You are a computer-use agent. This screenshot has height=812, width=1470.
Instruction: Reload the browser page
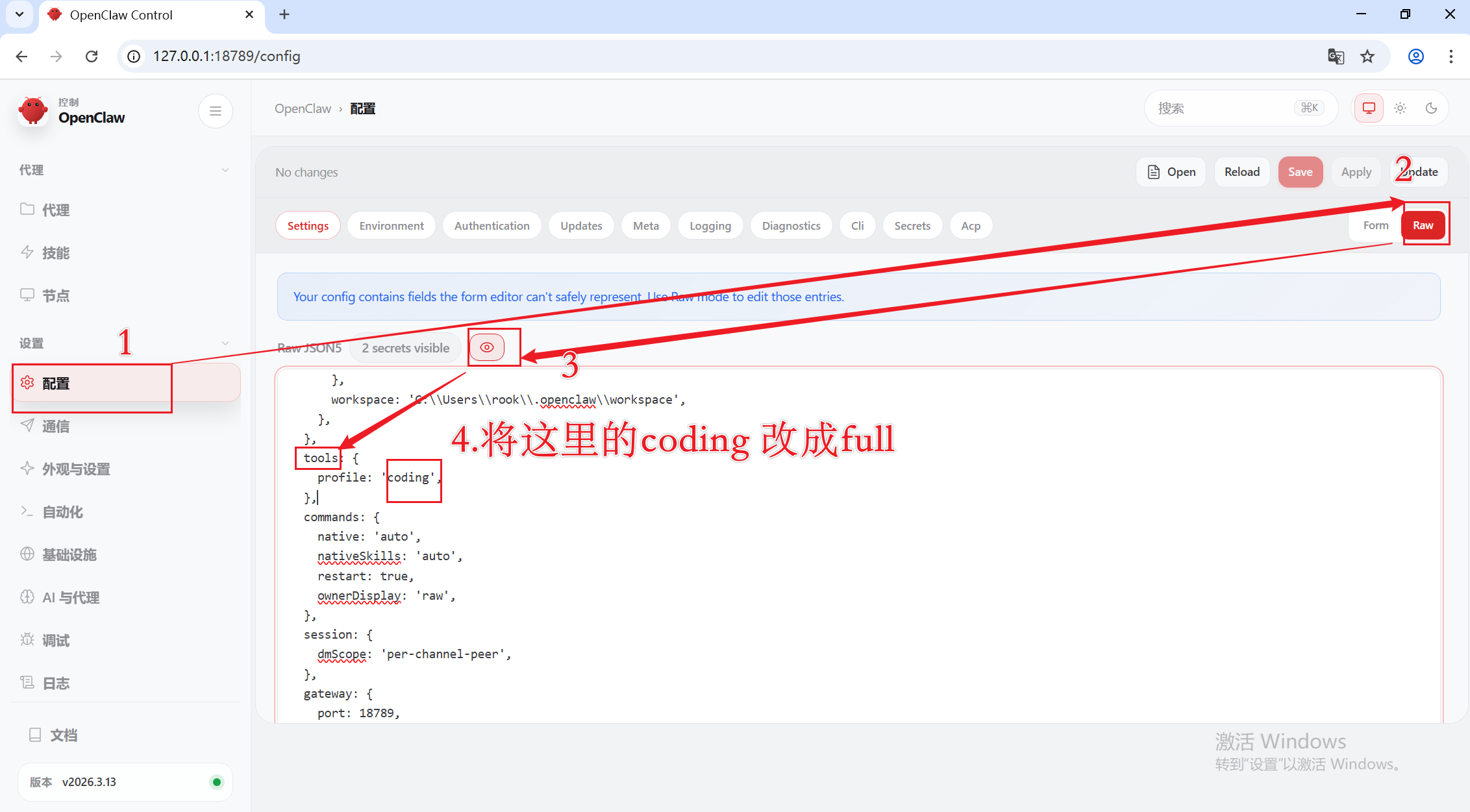pos(92,56)
